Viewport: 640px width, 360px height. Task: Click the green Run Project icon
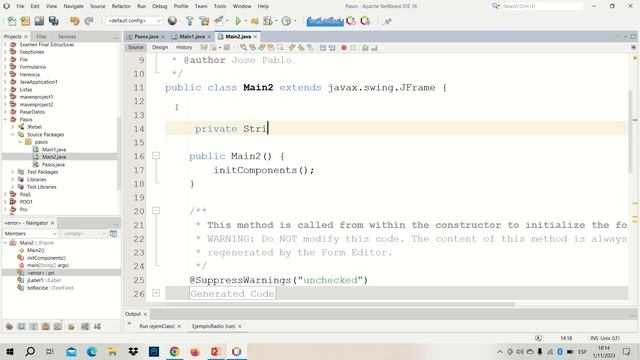point(238,21)
